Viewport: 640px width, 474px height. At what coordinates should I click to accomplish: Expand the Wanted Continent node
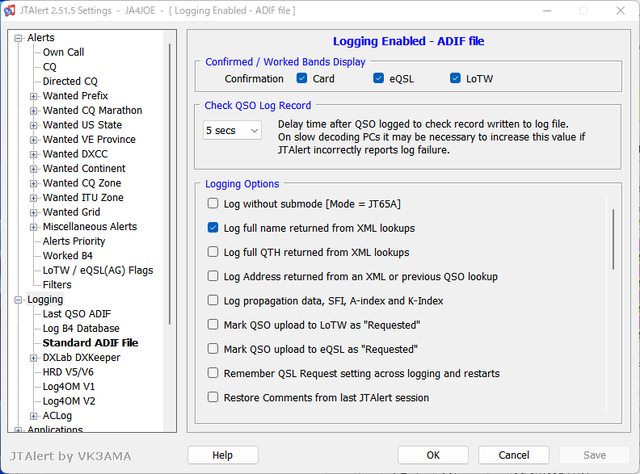33,169
